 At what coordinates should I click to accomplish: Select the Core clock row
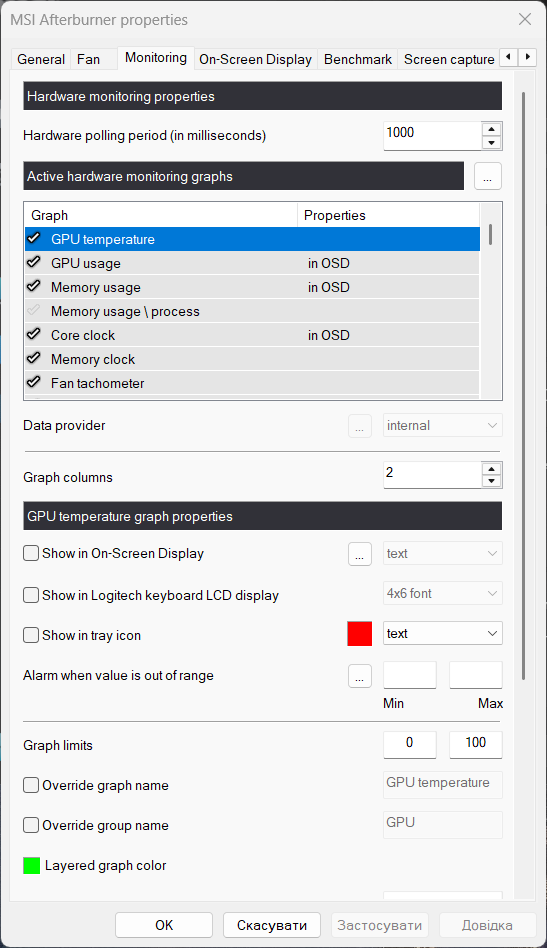(x=252, y=335)
